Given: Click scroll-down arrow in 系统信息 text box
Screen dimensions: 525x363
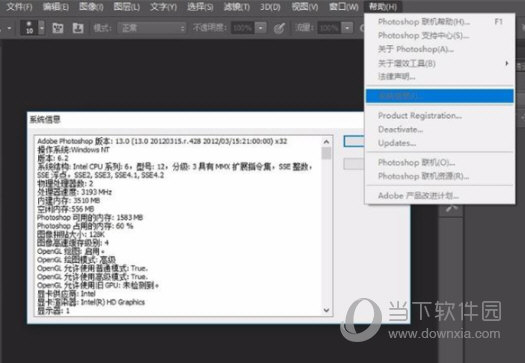Looking at the screenshot, I should click(x=326, y=310).
